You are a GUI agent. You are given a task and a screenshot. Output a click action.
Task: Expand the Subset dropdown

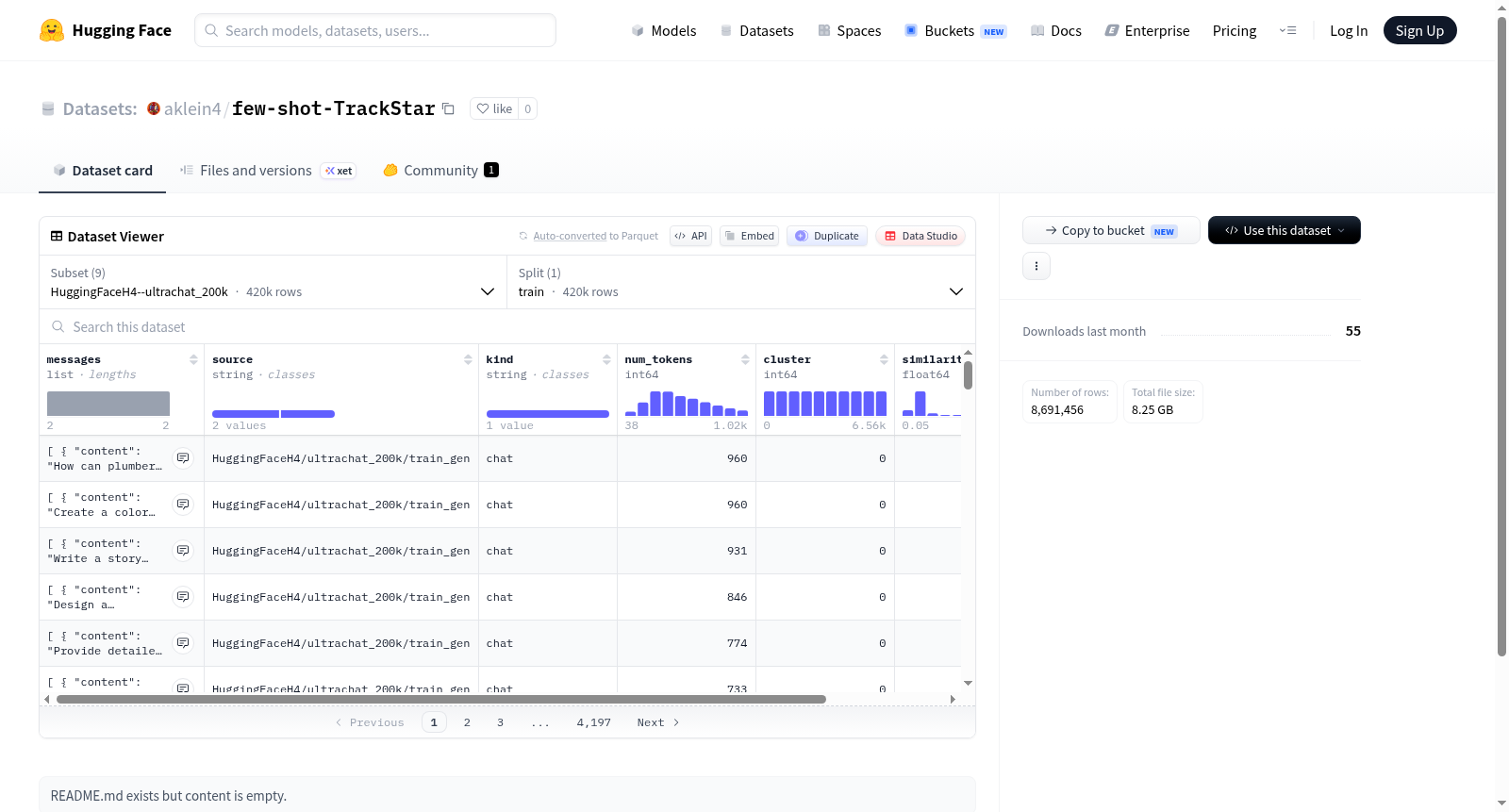pos(273,283)
